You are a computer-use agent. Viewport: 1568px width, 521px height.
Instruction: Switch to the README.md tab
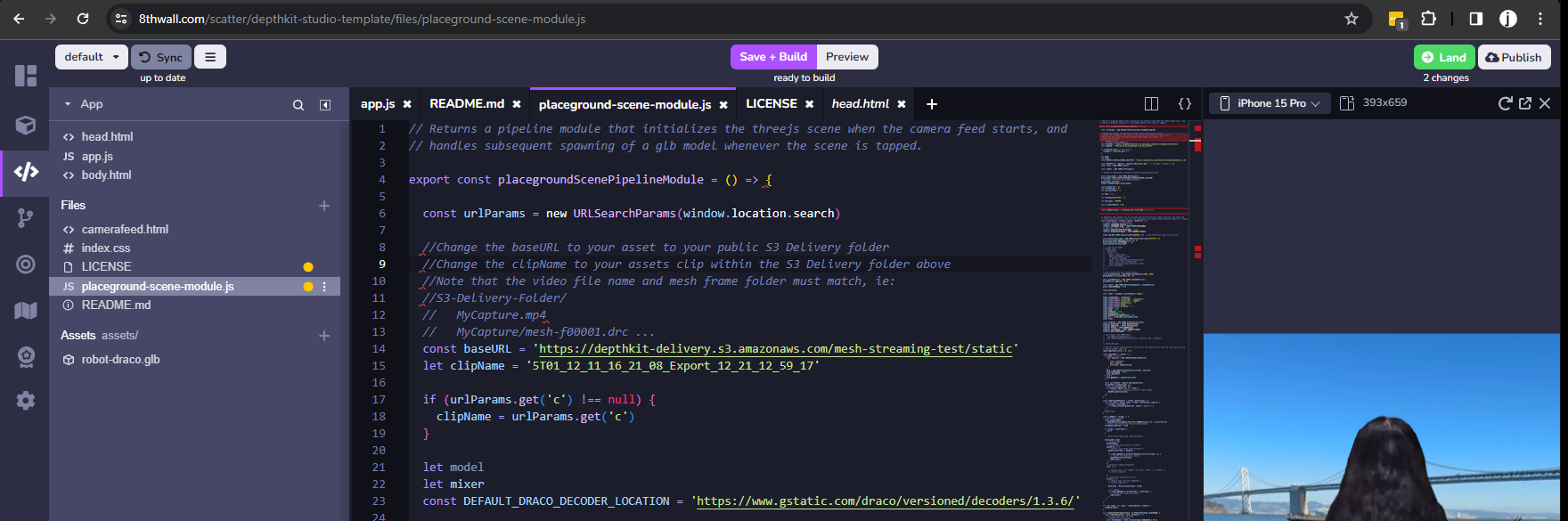click(x=467, y=104)
